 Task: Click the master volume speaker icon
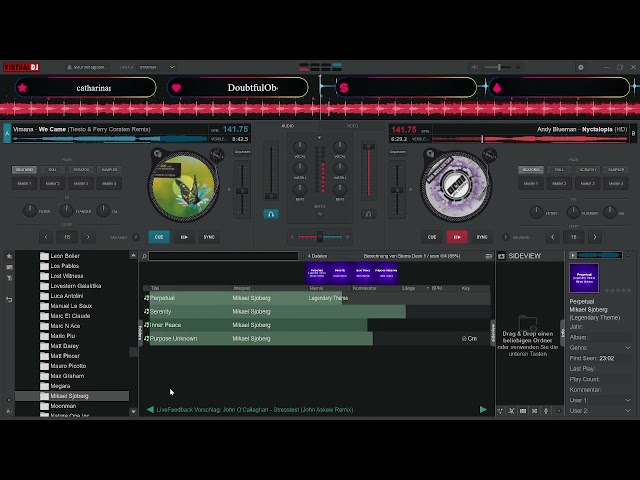474,67
